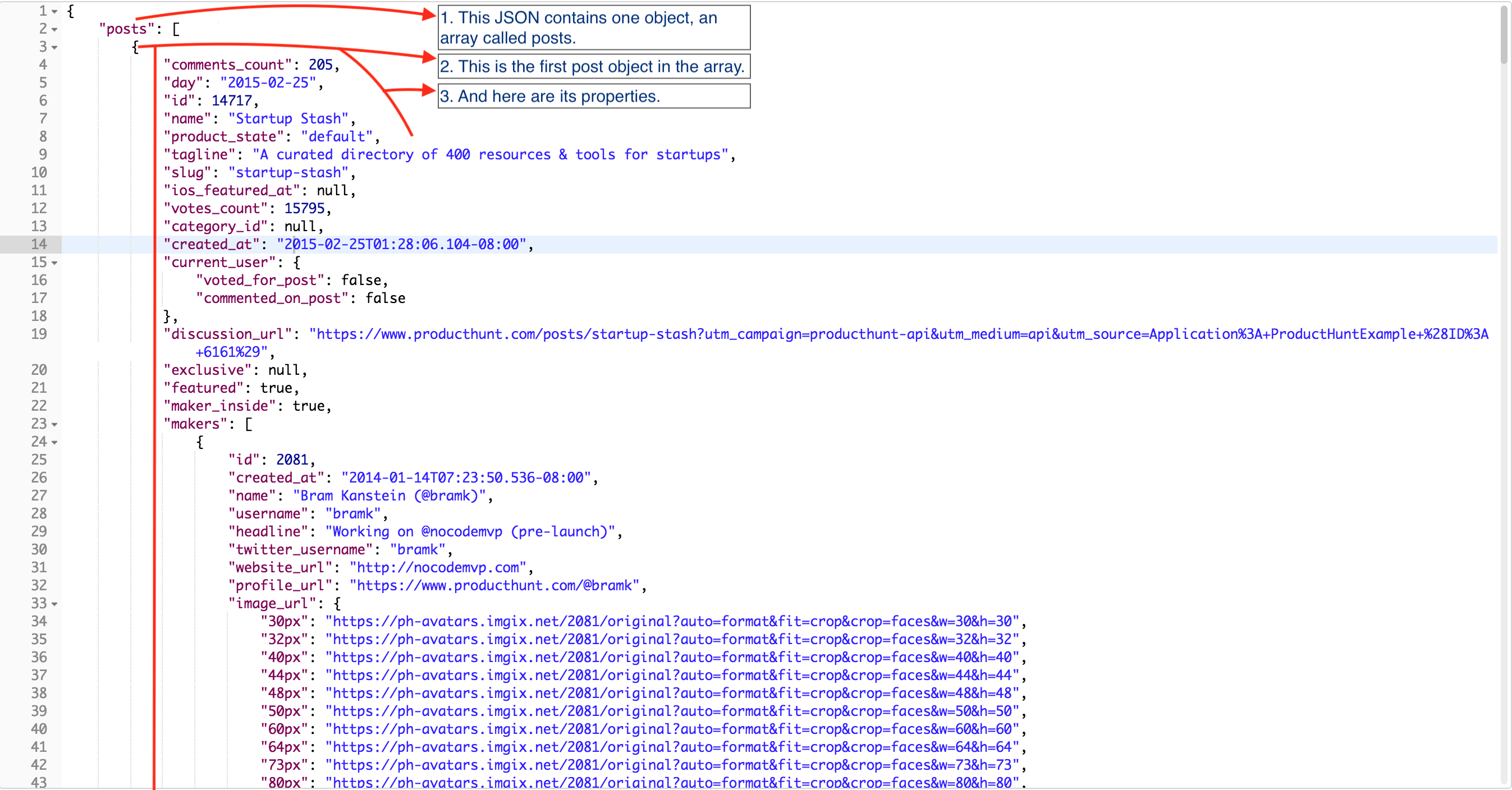Click the "startup-stash" slug value
The height and width of the screenshot is (790, 1512).
288,173
